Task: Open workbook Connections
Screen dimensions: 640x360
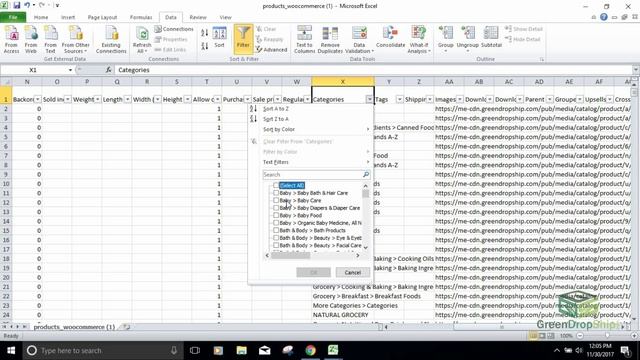Action: (173, 29)
